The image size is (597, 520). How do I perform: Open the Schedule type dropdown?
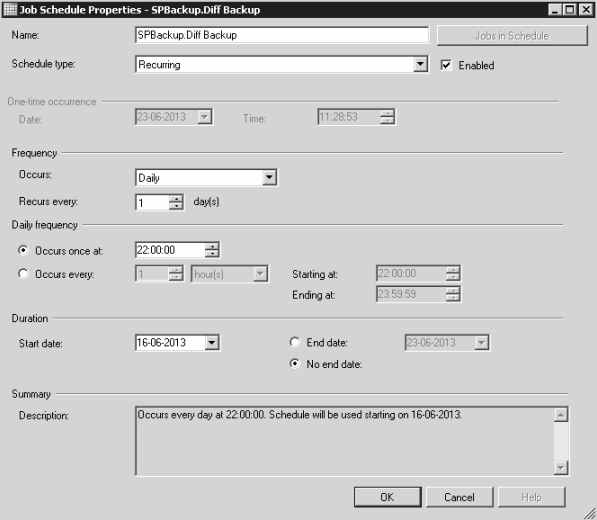tap(420, 64)
